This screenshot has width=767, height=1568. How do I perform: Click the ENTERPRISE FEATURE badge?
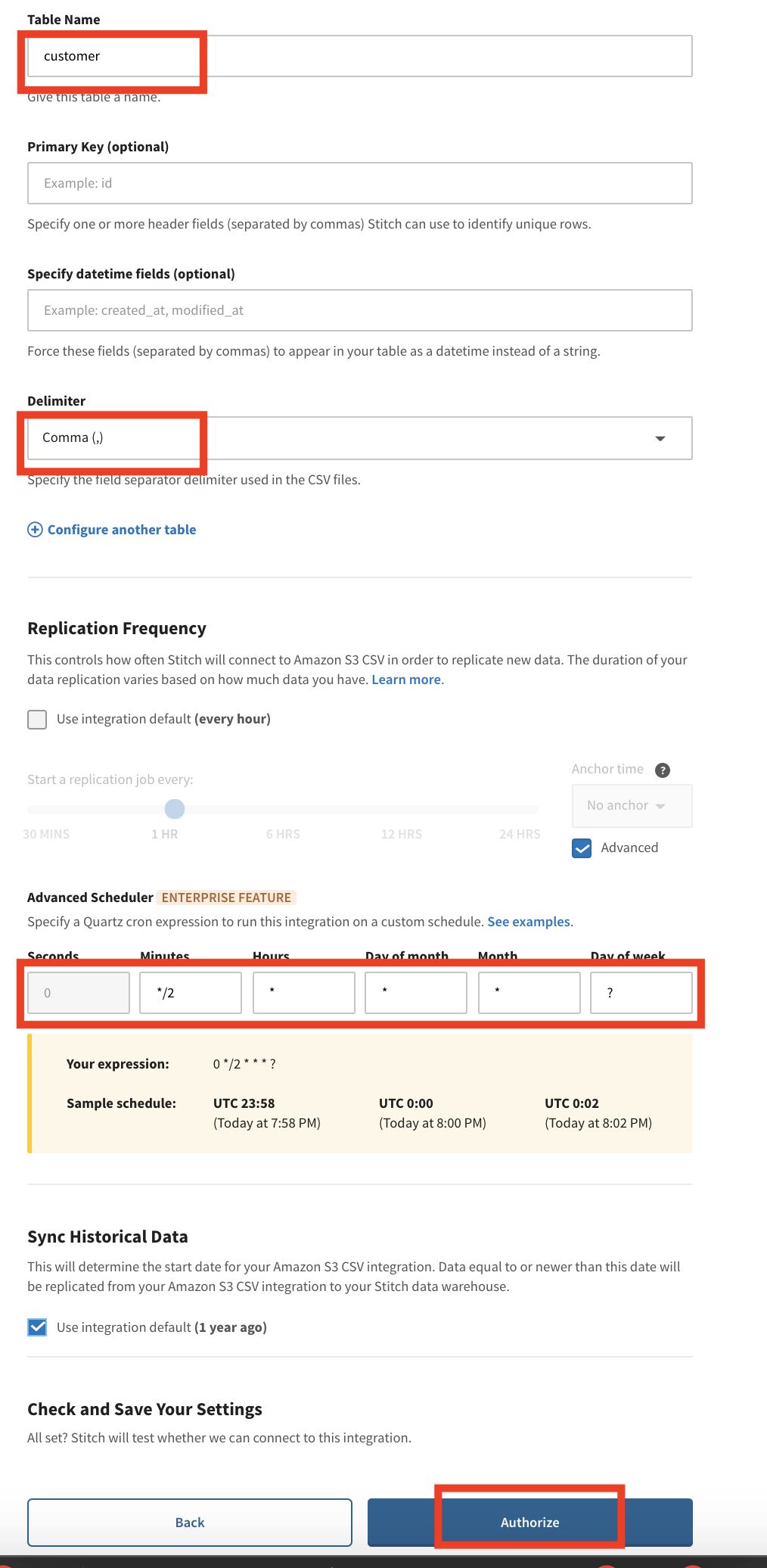(x=226, y=898)
